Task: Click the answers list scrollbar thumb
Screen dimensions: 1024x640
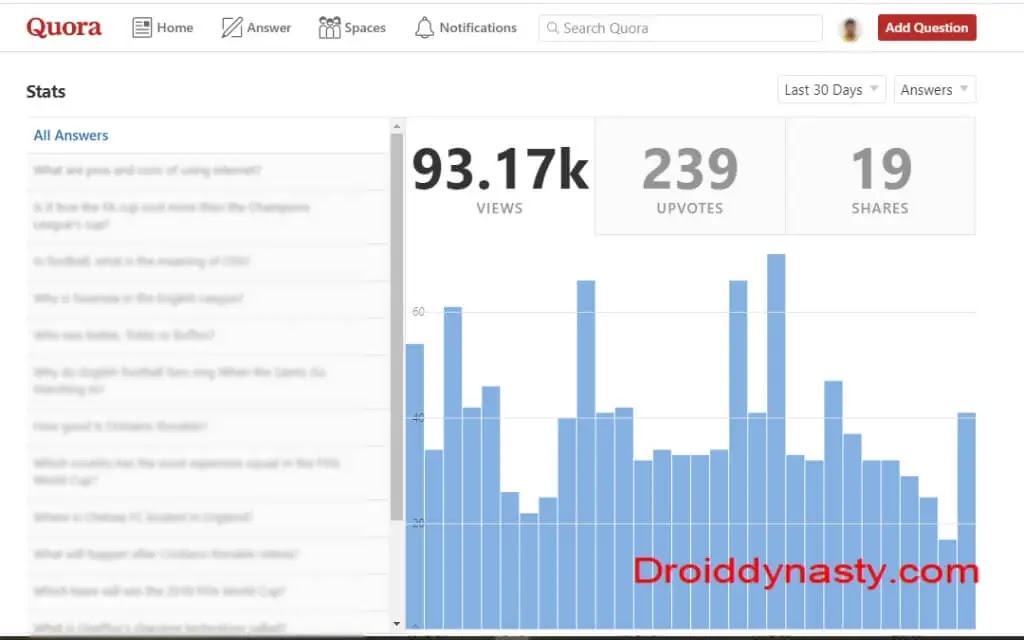Action: coord(396,327)
